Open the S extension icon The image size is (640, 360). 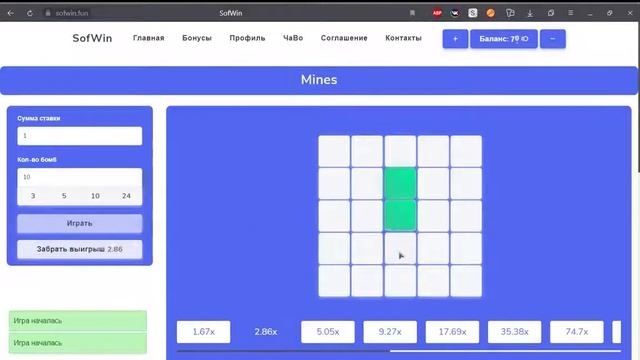(473, 13)
